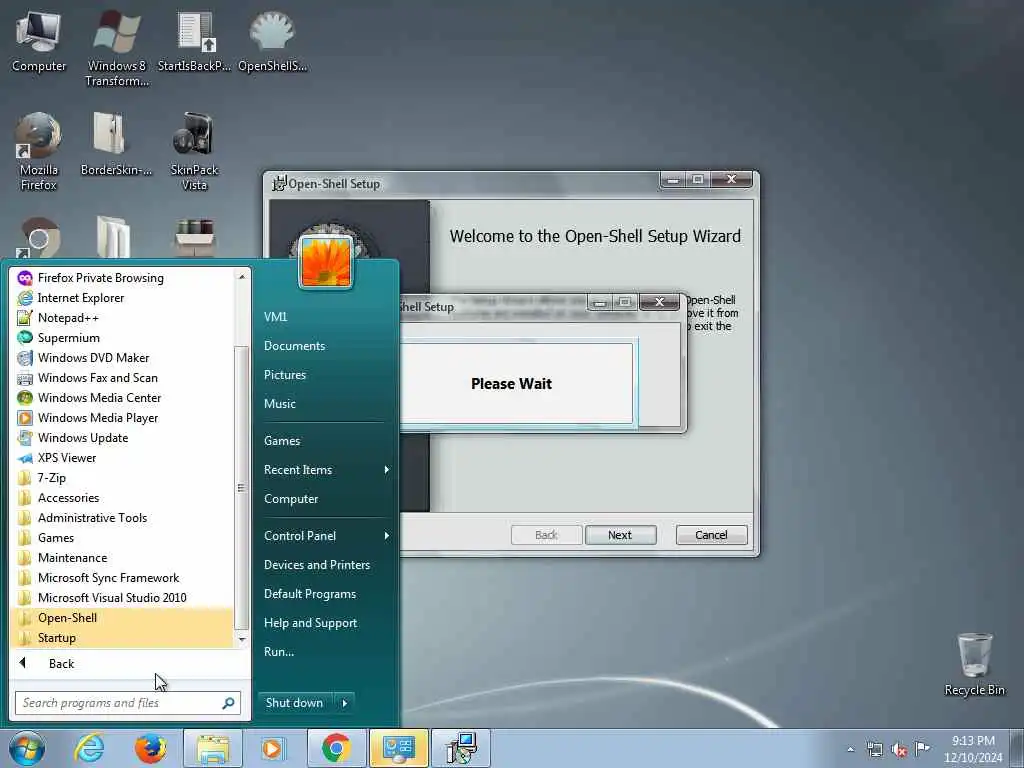Open Devices and Printers
1024x768 pixels.
tap(317, 565)
